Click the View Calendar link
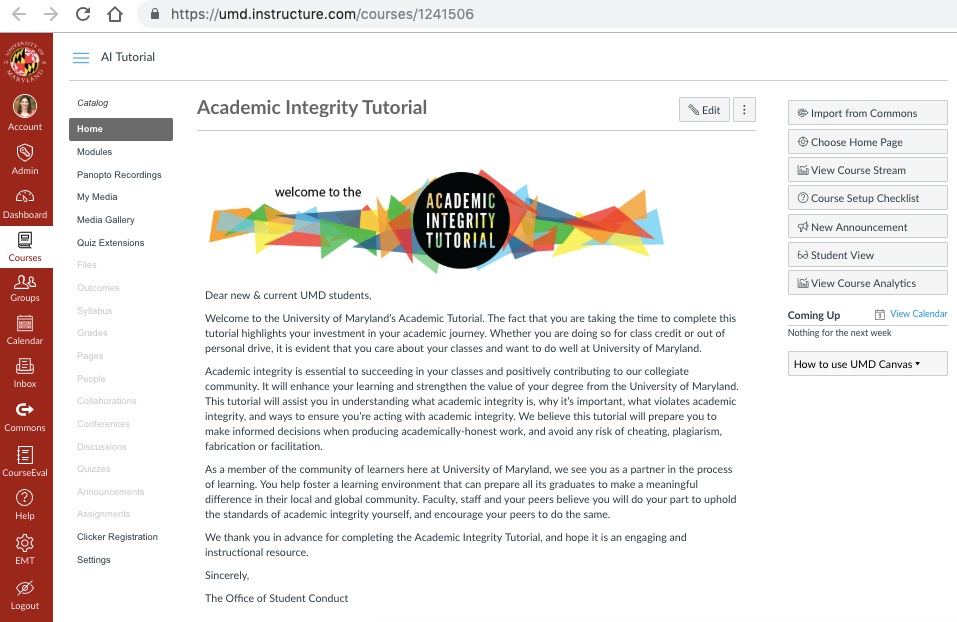The image size is (957, 622). 918,314
